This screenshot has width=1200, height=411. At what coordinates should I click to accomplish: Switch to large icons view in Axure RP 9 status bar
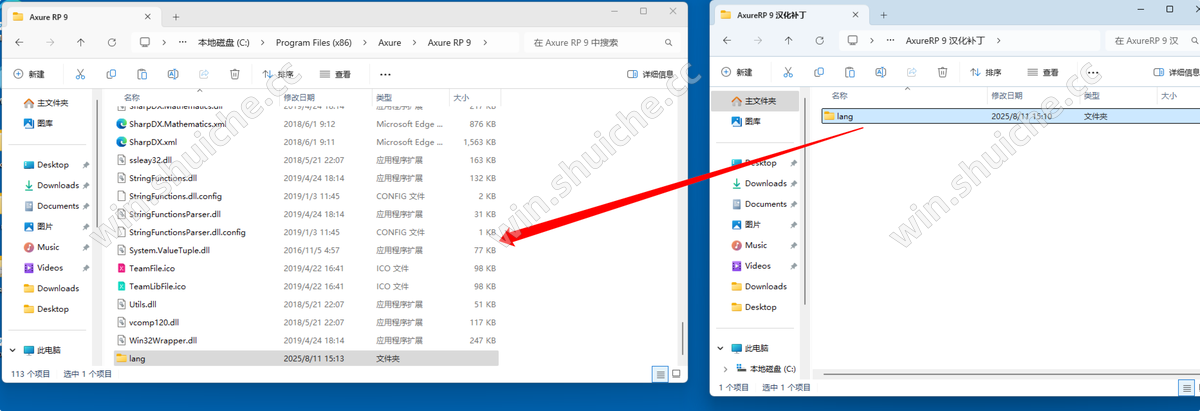[x=675, y=373]
